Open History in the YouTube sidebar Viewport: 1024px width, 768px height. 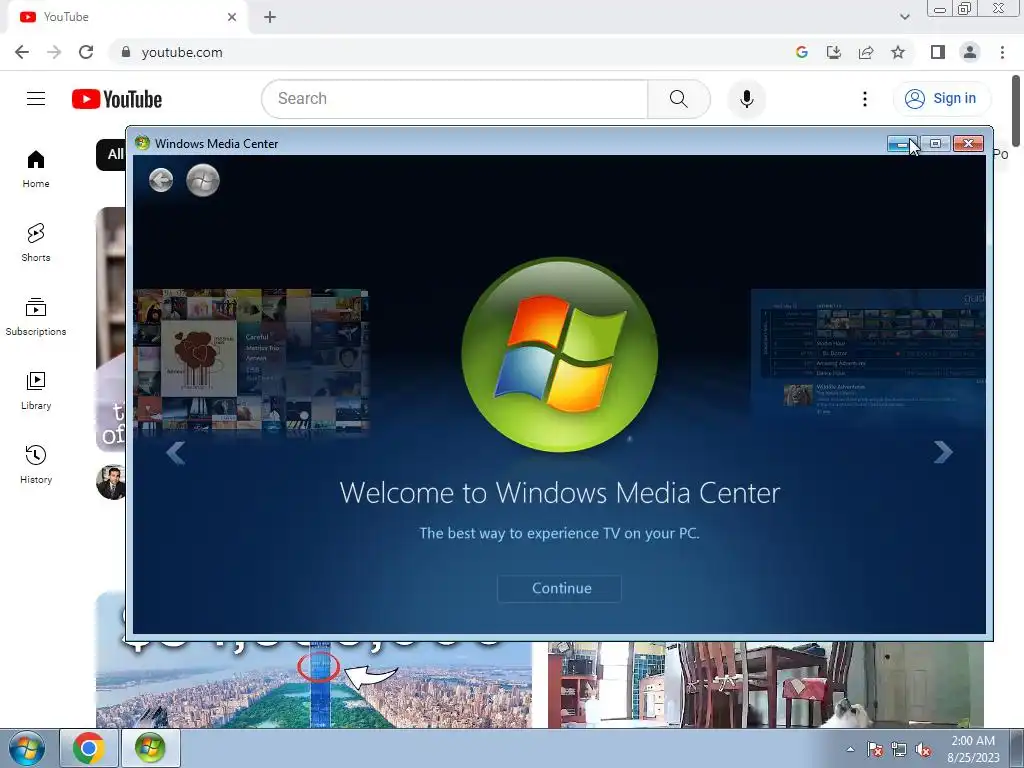point(36,464)
